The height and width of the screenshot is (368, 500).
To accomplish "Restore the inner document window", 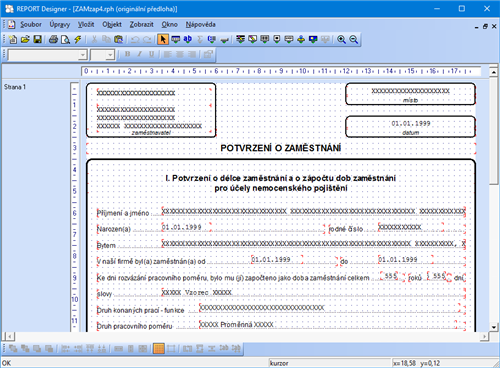I will click(485, 26).
